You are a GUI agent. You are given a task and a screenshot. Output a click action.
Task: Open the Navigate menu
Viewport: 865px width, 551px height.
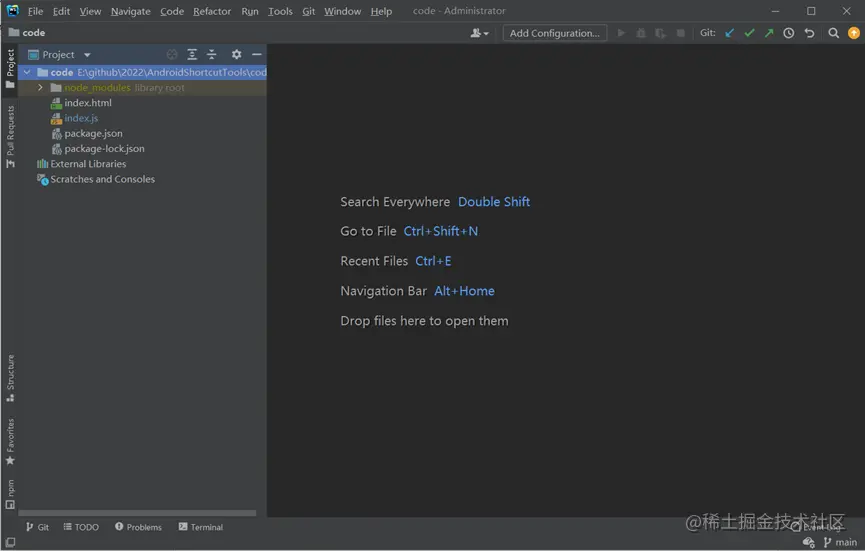pyautogui.click(x=130, y=11)
